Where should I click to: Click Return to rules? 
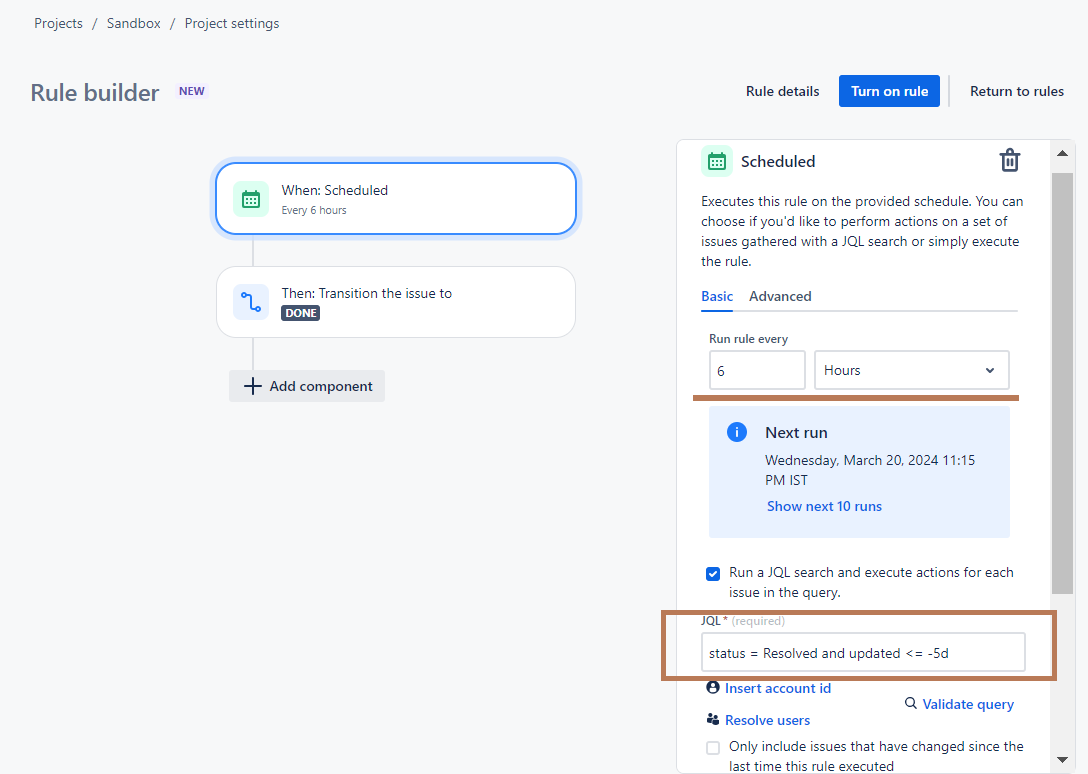click(1017, 90)
